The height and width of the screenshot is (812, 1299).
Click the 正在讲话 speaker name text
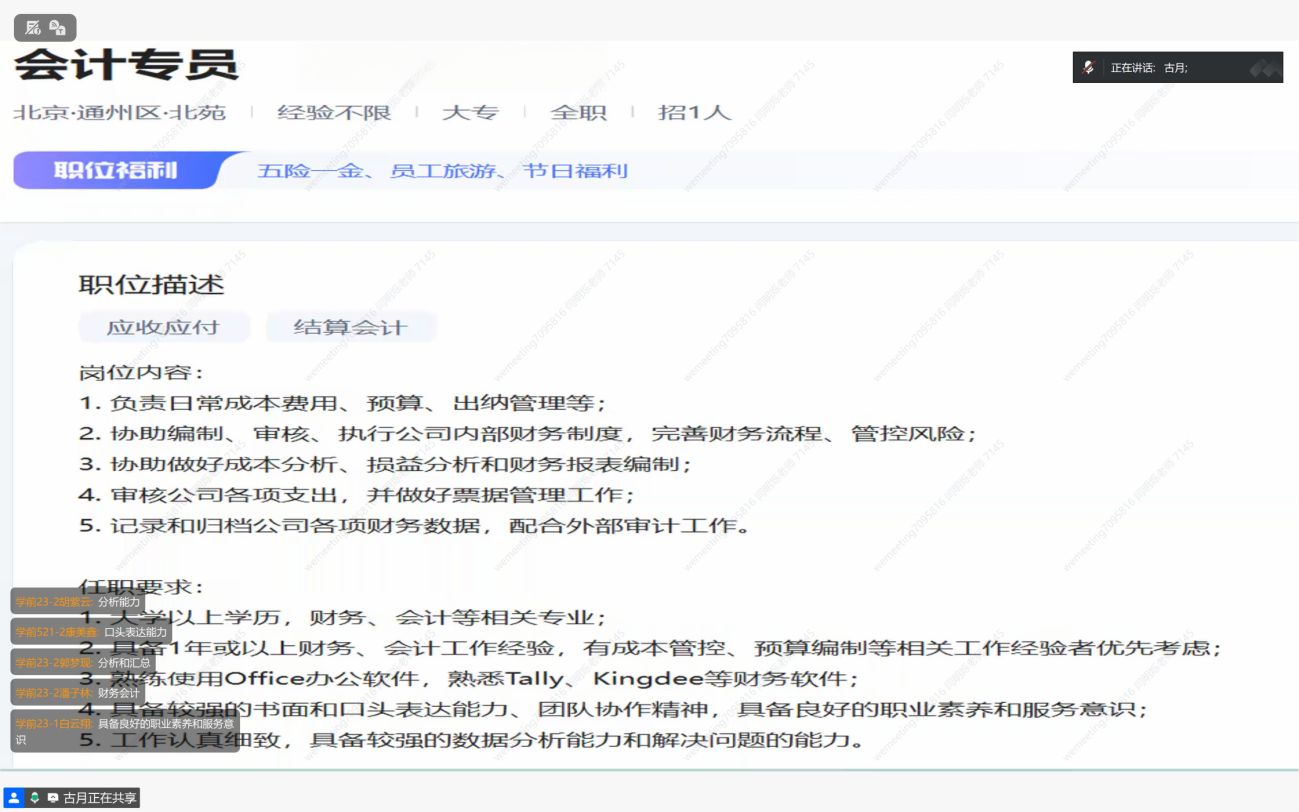click(1149, 68)
